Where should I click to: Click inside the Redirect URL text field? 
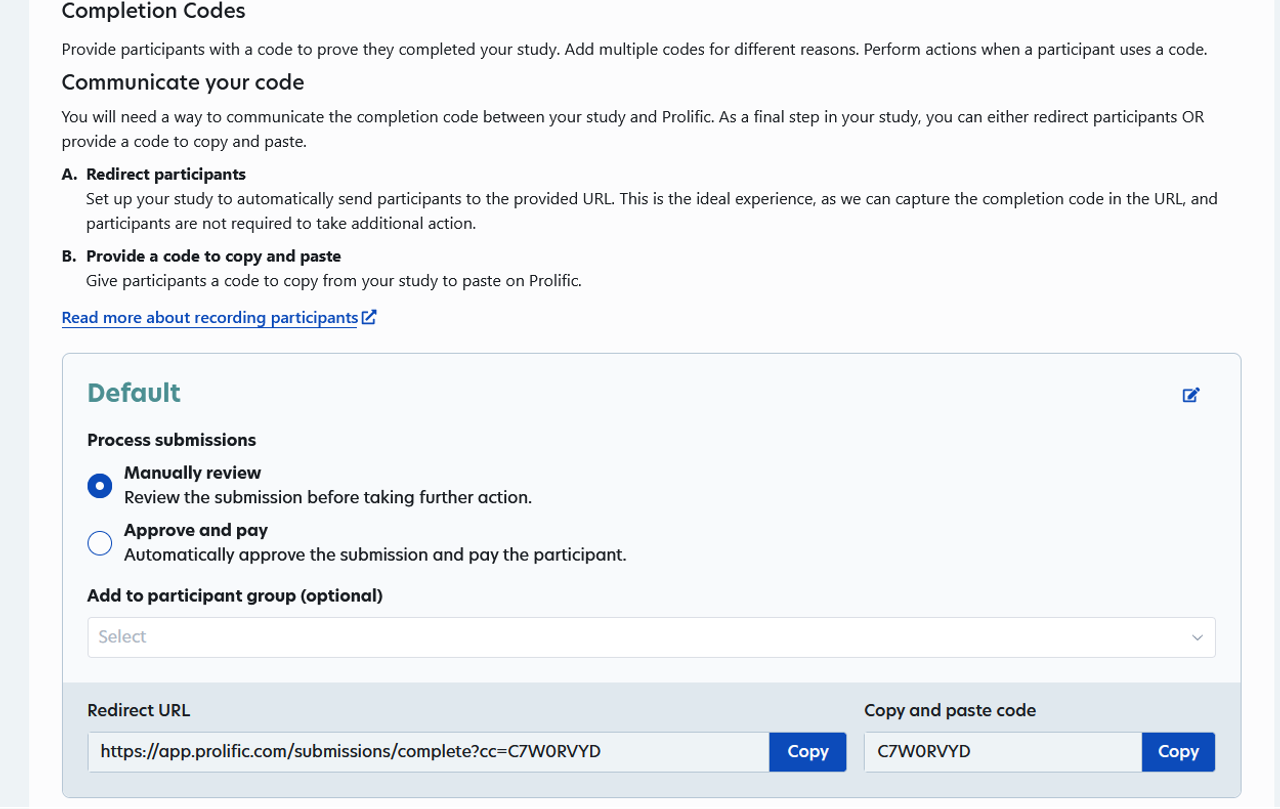(x=428, y=752)
